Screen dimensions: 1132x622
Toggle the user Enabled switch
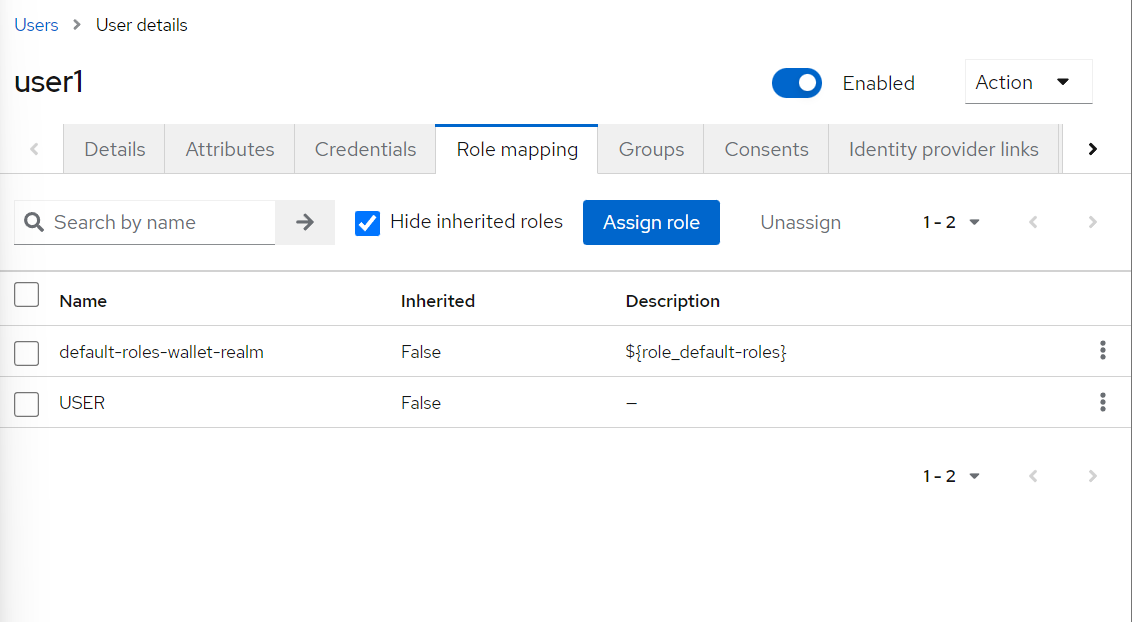click(796, 83)
